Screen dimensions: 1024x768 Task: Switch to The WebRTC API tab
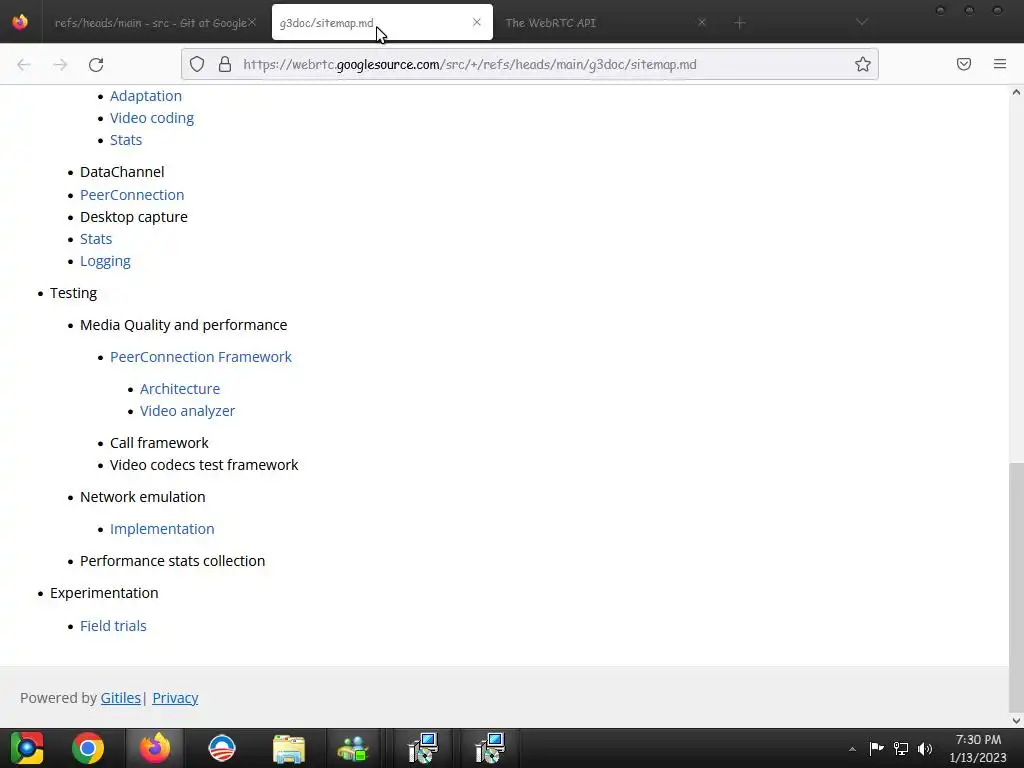pyautogui.click(x=604, y=23)
